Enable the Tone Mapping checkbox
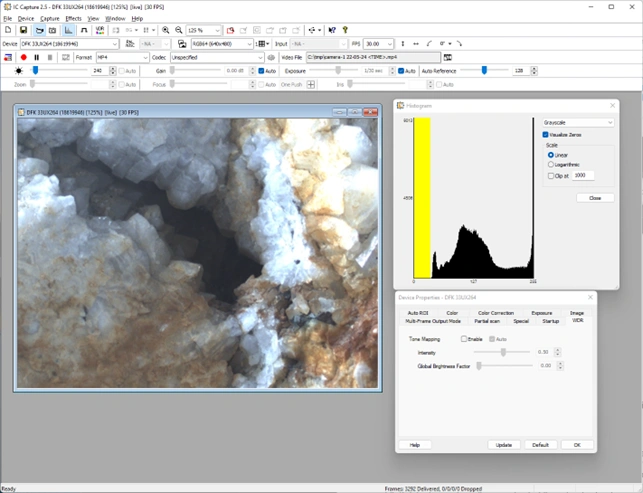Image resolution: width=643 pixels, height=493 pixels. tap(465, 339)
